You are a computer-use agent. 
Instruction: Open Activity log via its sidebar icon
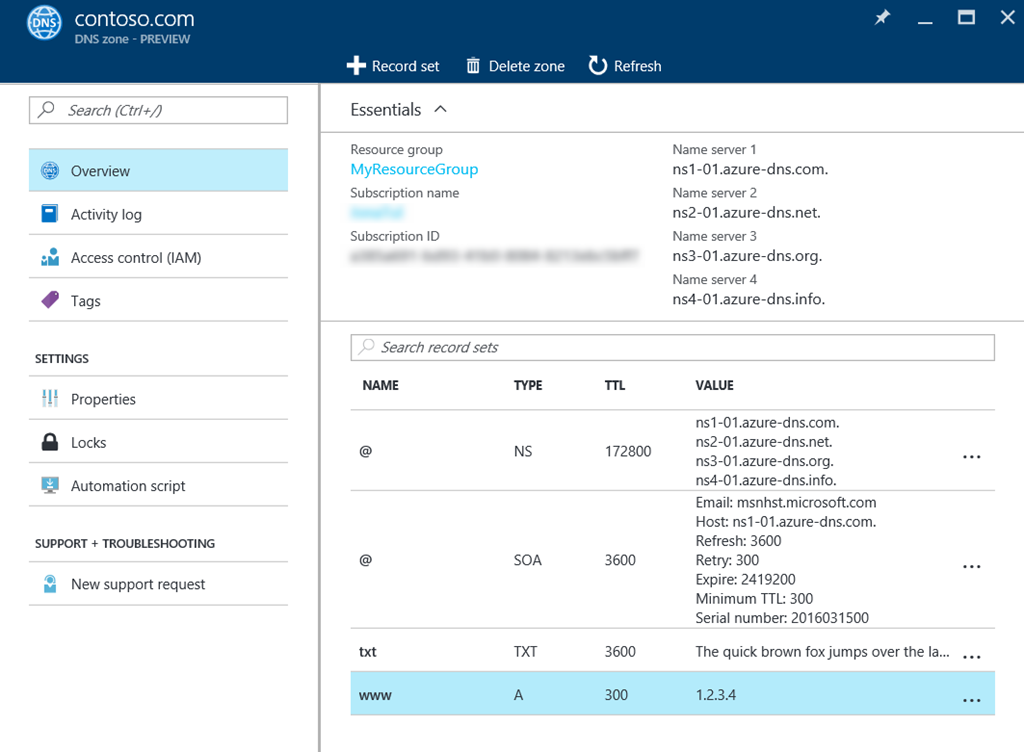point(49,213)
